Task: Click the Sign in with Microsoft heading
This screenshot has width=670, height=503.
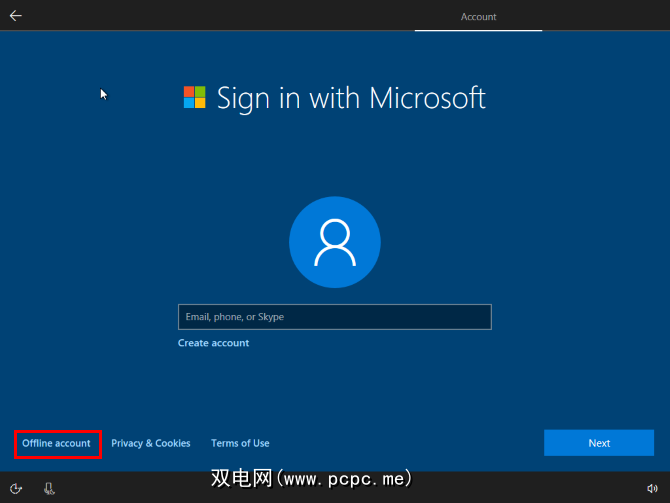Action: 351,98
